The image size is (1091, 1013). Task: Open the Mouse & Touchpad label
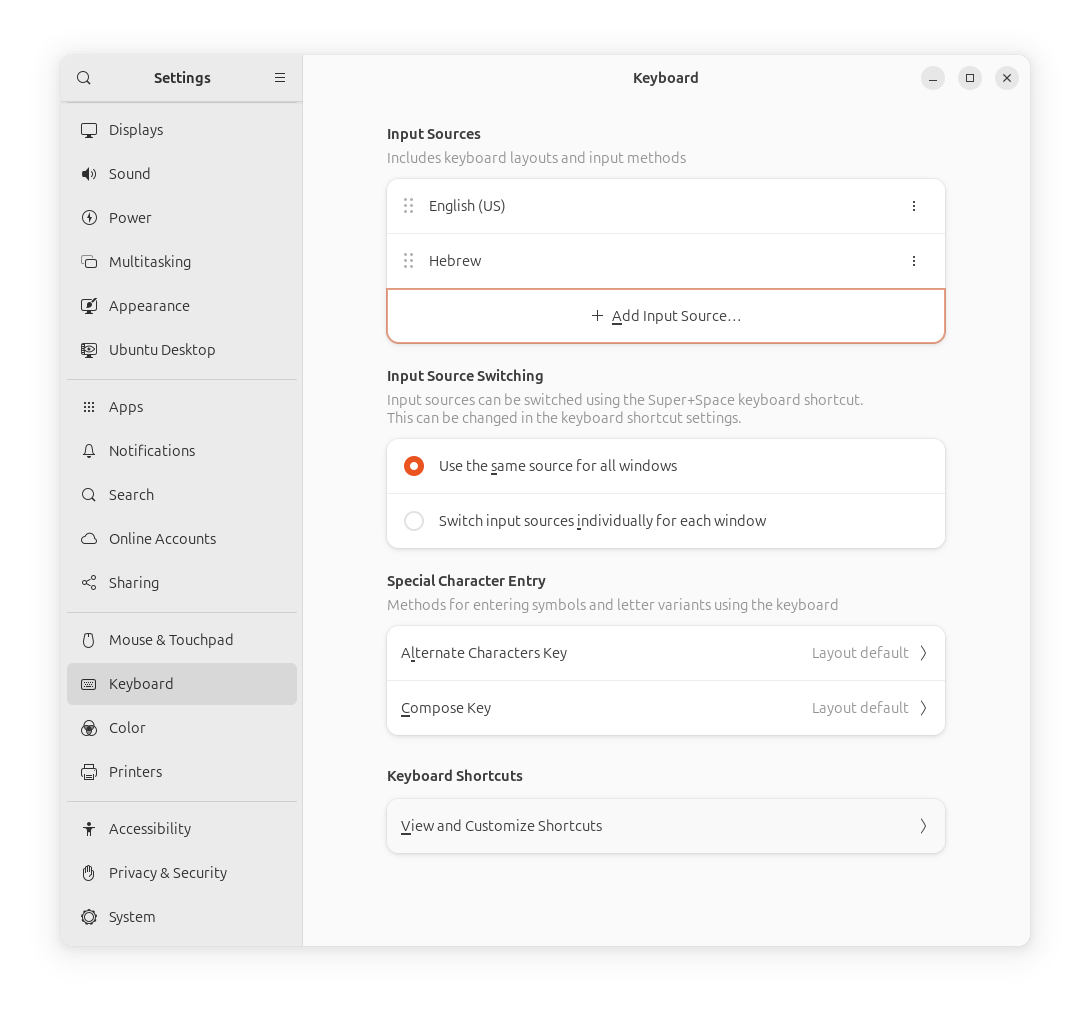pos(171,640)
